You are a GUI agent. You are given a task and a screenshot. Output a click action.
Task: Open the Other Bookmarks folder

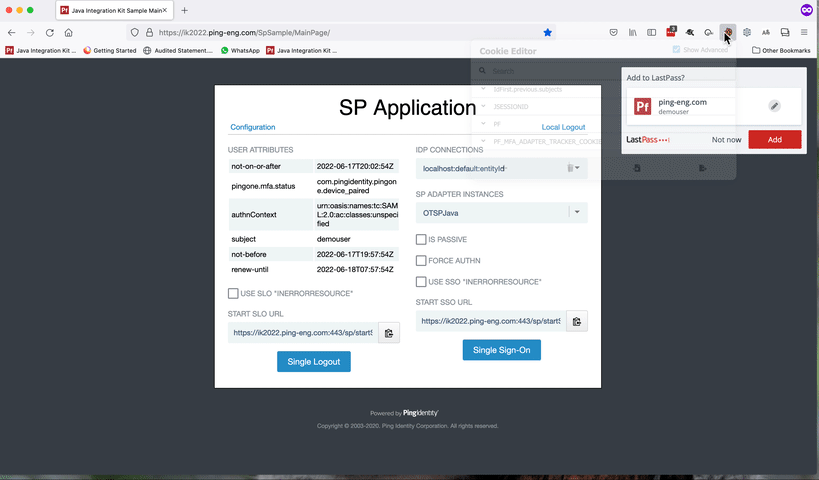[x=781, y=51]
